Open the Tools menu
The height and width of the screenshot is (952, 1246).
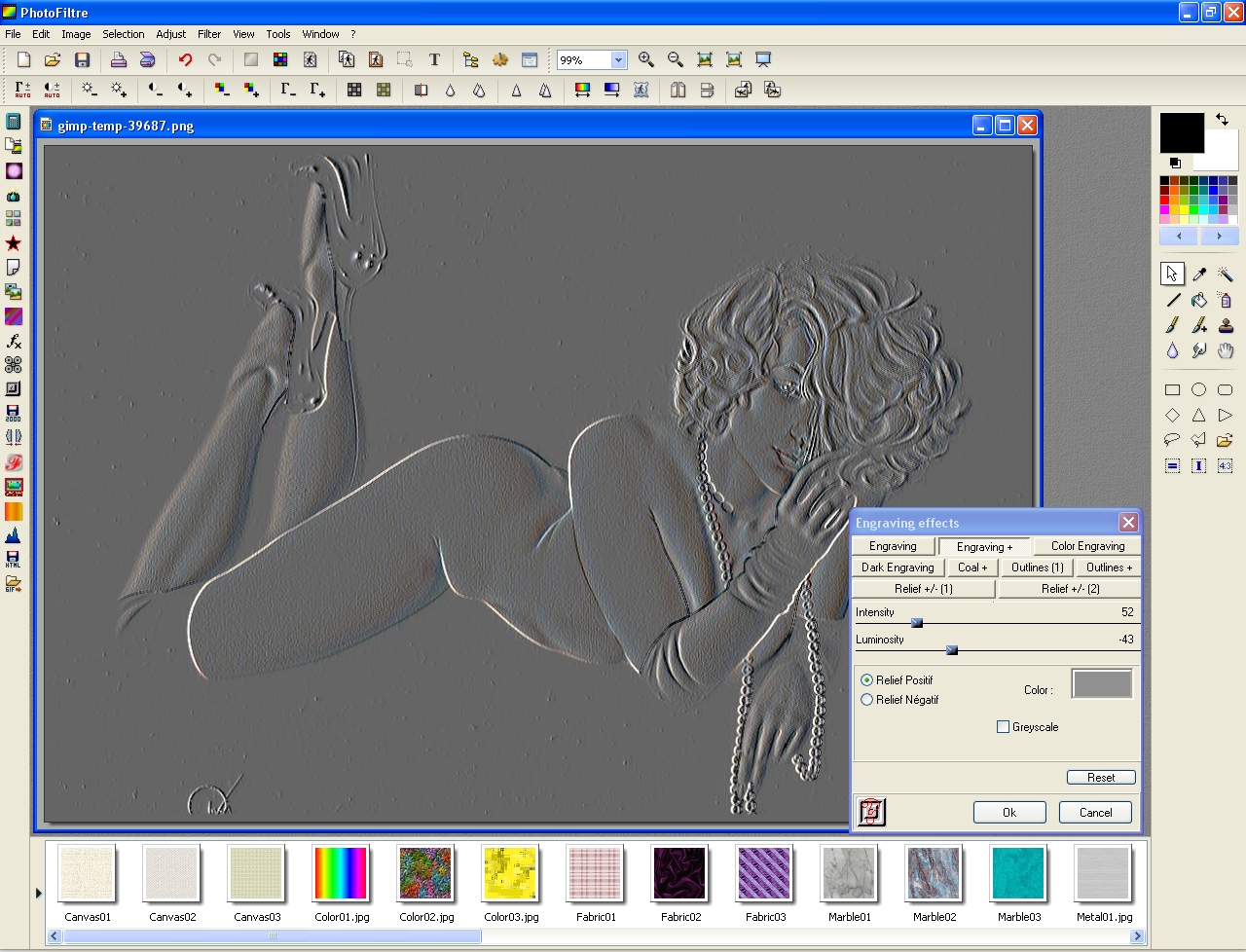click(278, 34)
